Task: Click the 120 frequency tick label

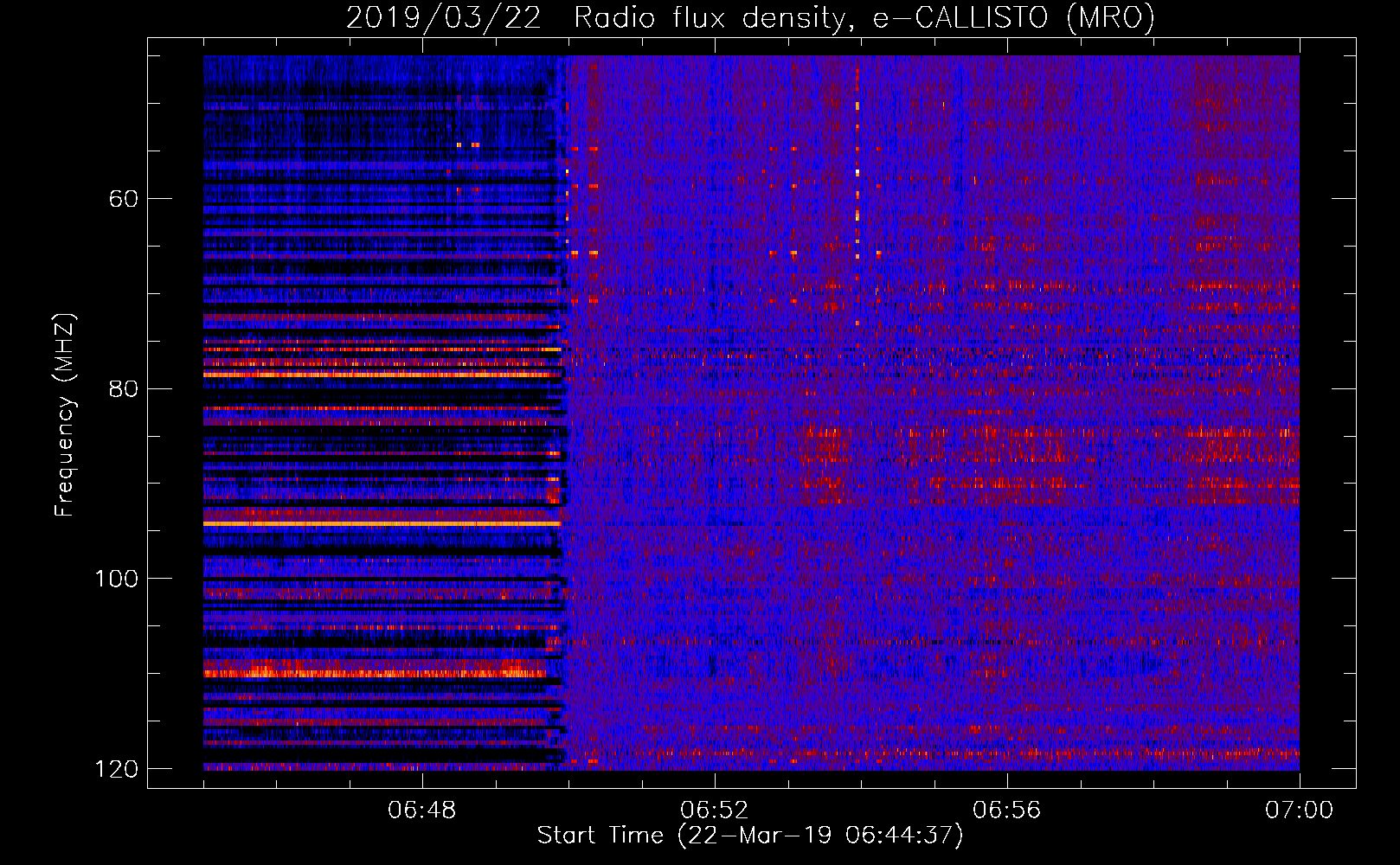Action: 117,769
